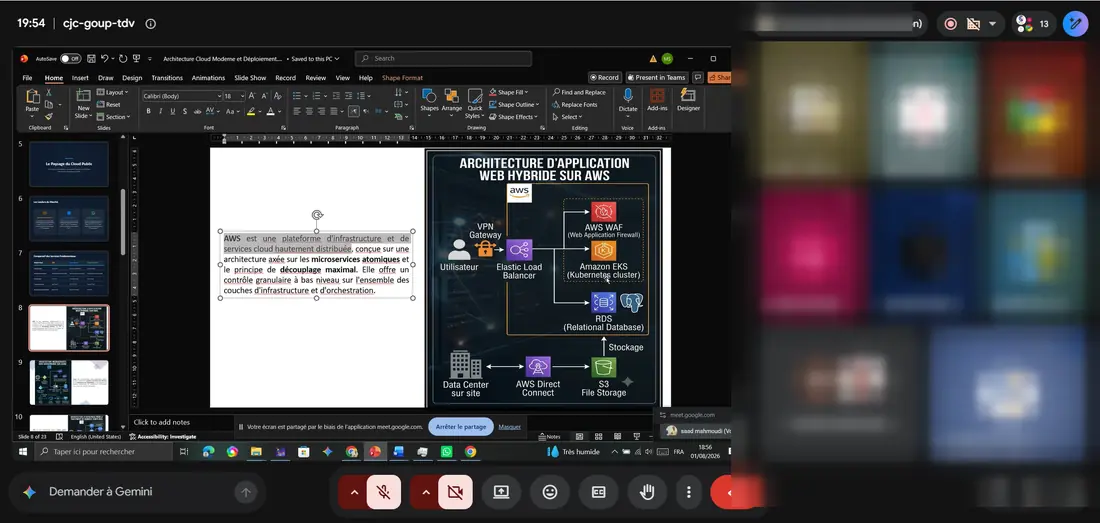Apply text highlight color
The width and height of the screenshot is (1100, 523).
pos(251,111)
